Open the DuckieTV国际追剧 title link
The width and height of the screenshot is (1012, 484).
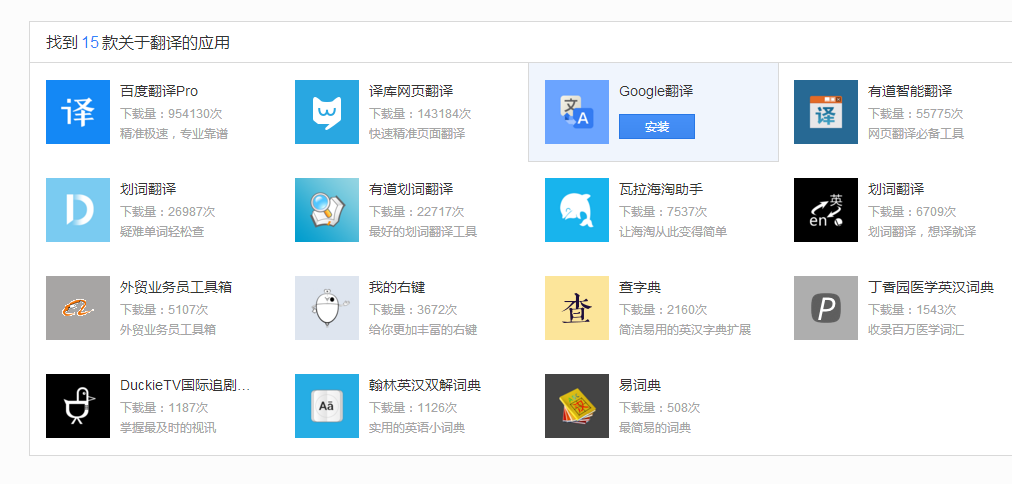[x=185, y=385]
